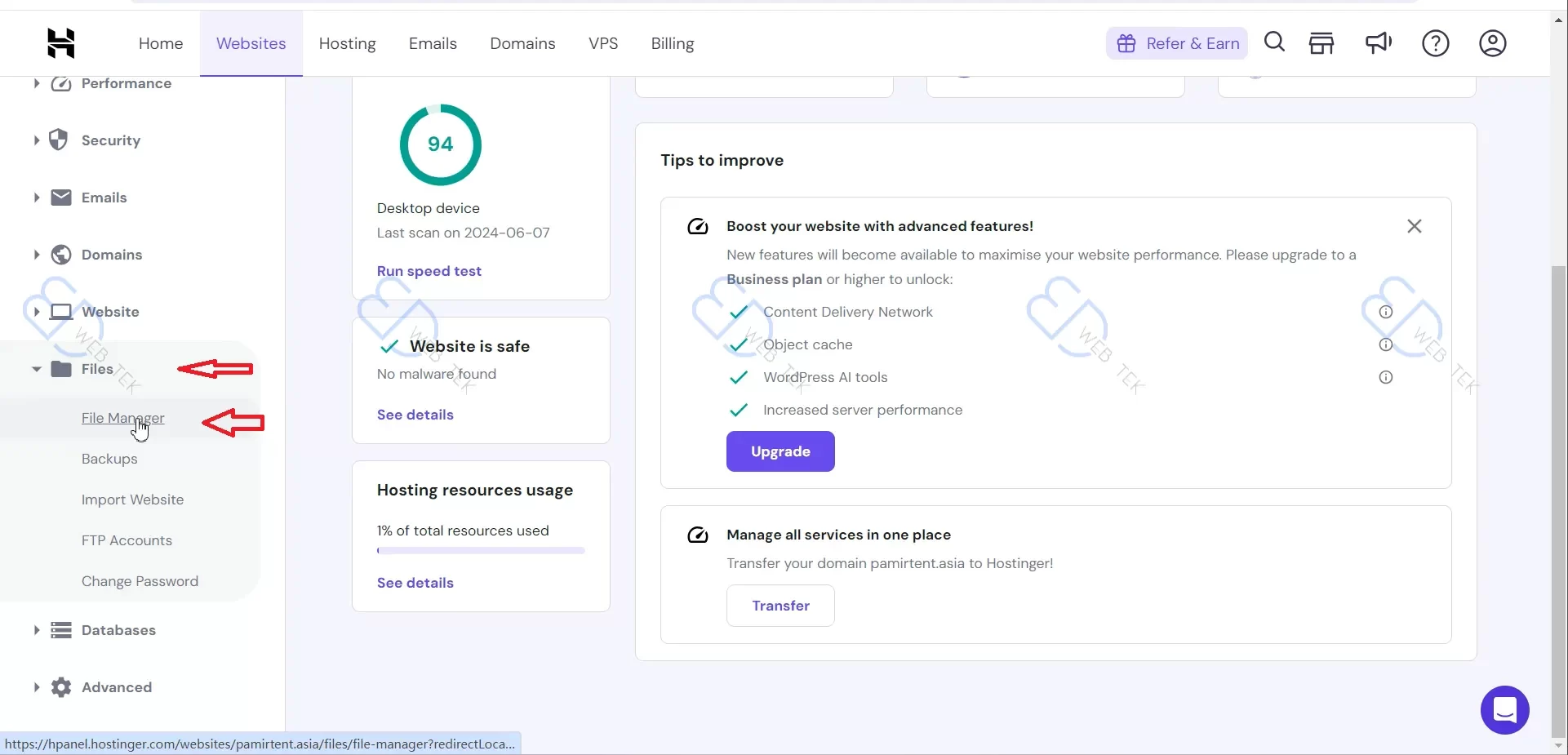
Task: Dismiss the Boost your website tip
Action: pyautogui.click(x=1414, y=226)
